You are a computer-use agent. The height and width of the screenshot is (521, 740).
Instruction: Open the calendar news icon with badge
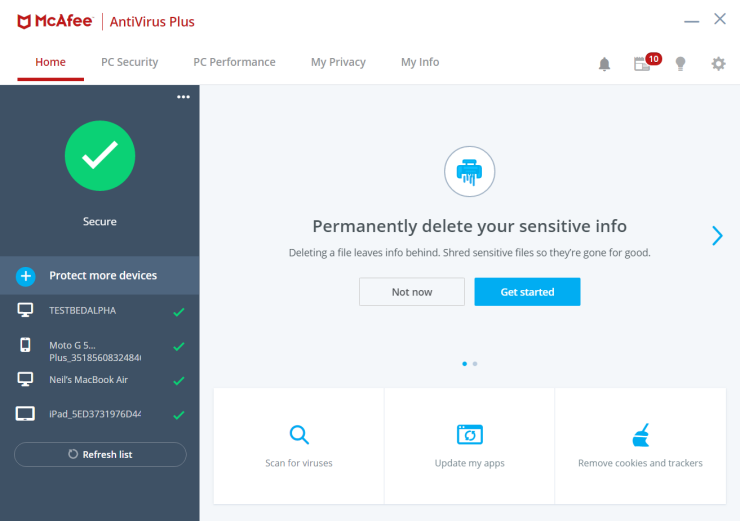pos(643,64)
